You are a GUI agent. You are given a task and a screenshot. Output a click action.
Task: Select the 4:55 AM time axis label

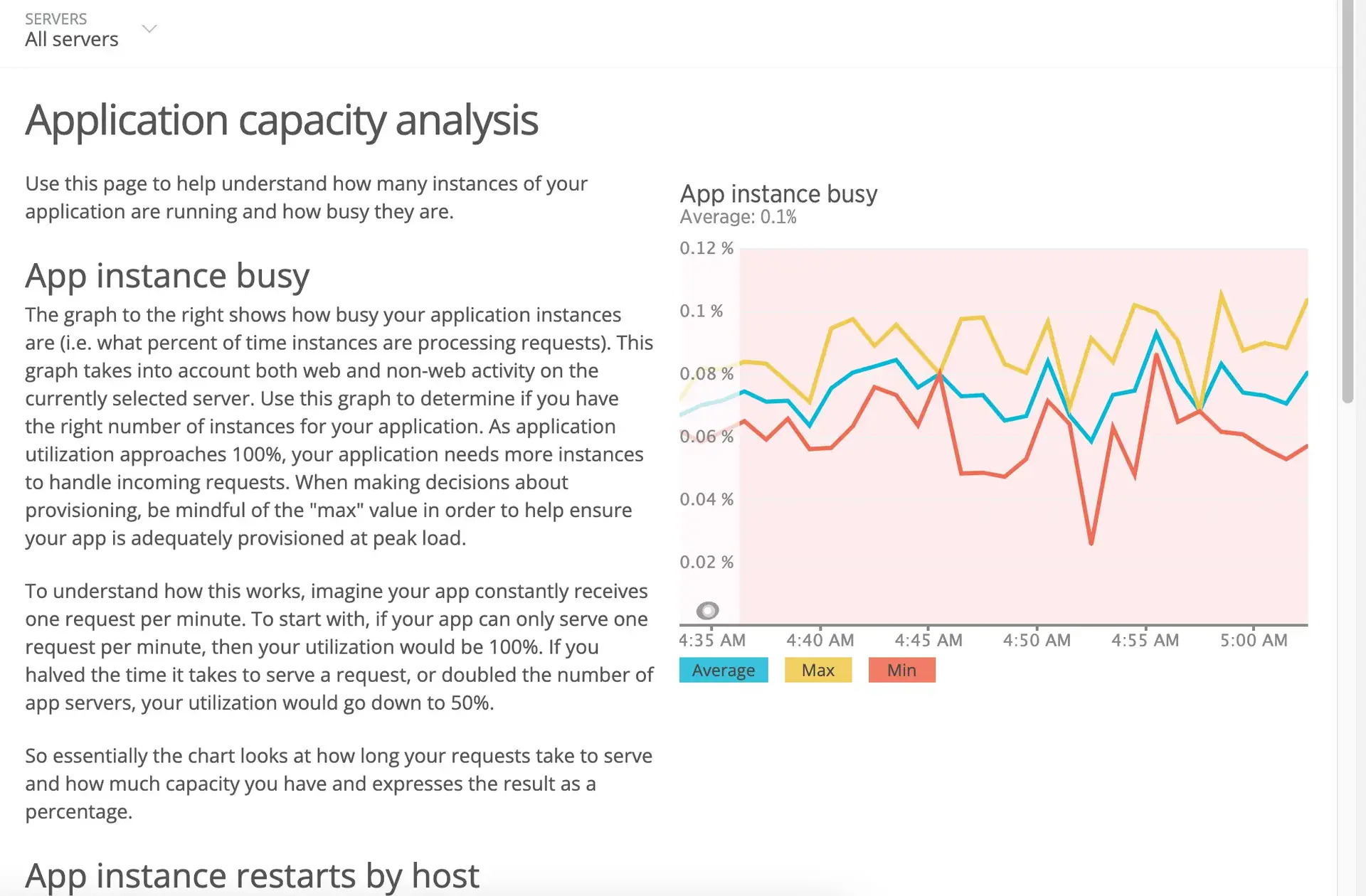coord(1145,640)
